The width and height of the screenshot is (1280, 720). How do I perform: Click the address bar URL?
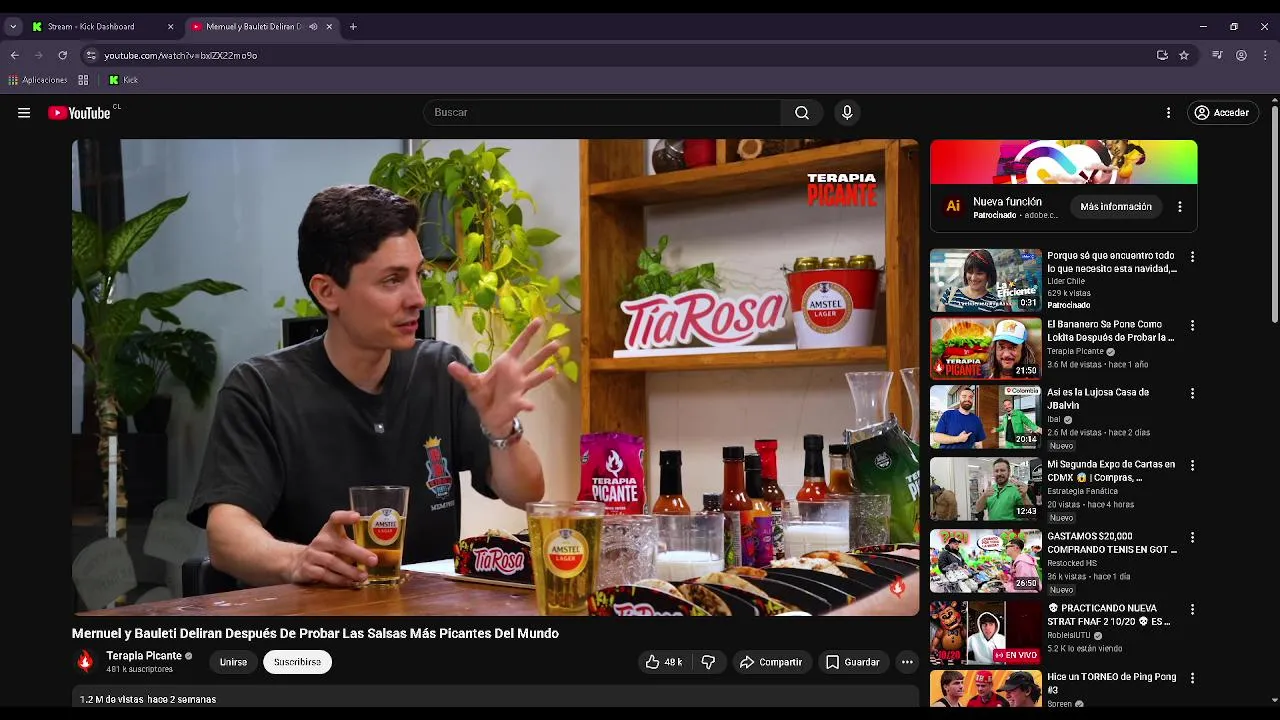click(180, 56)
